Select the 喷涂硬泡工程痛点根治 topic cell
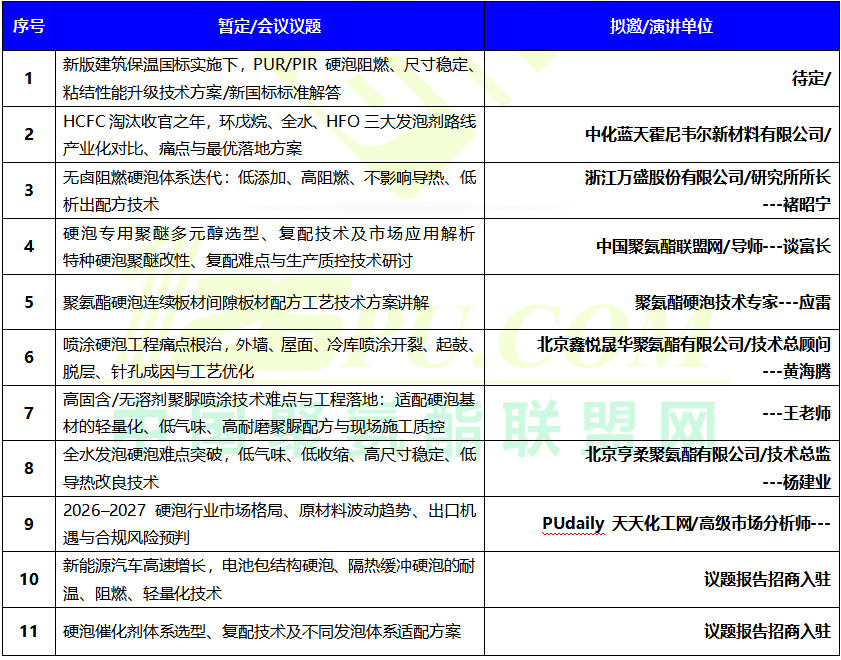 [270, 358]
